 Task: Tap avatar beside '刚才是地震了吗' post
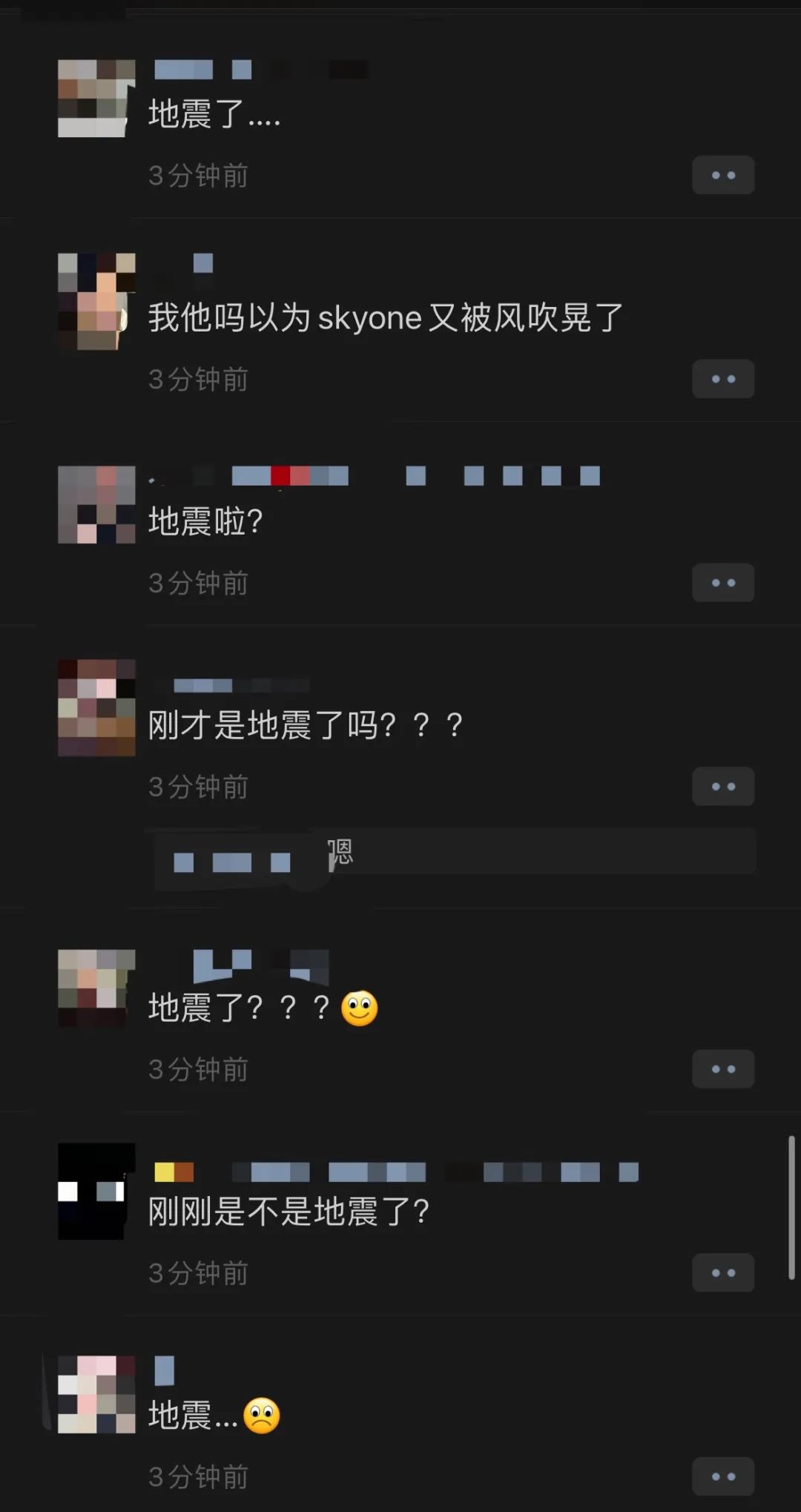coord(96,707)
